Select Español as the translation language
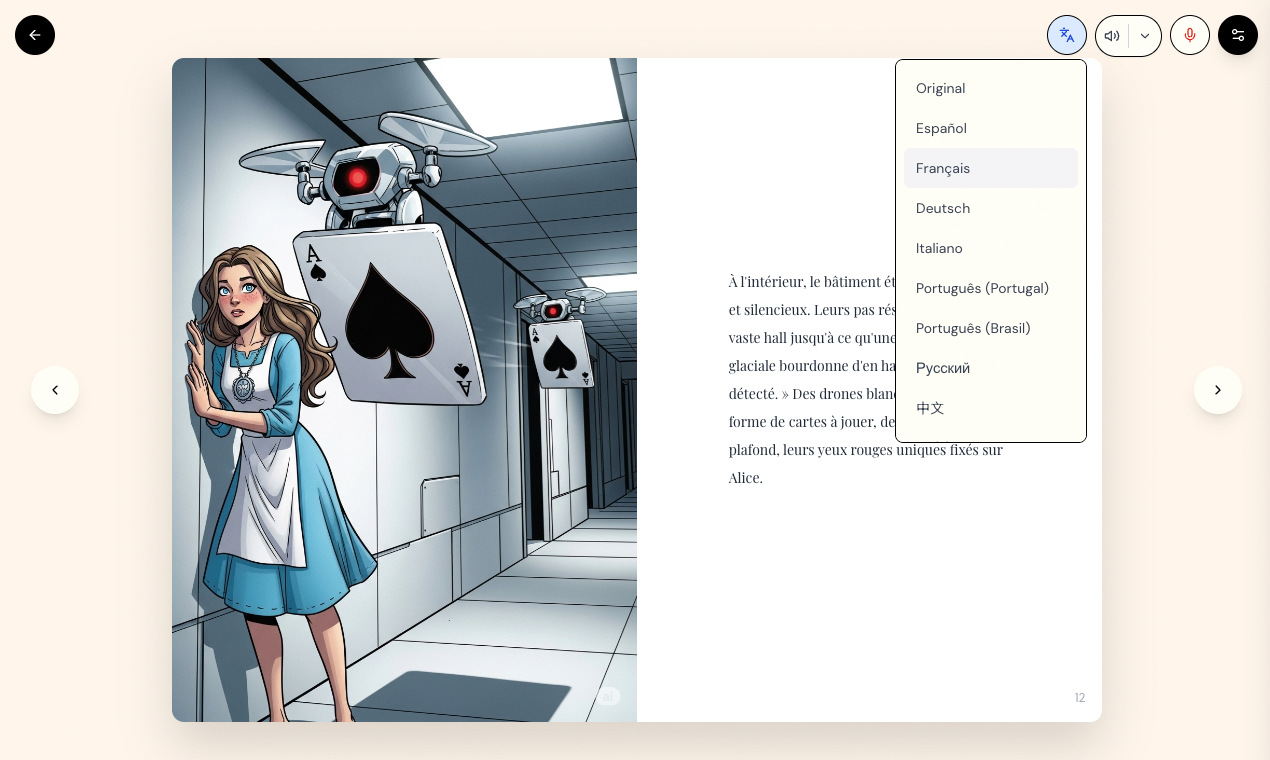The width and height of the screenshot is (1270, 760). [941, 128]
